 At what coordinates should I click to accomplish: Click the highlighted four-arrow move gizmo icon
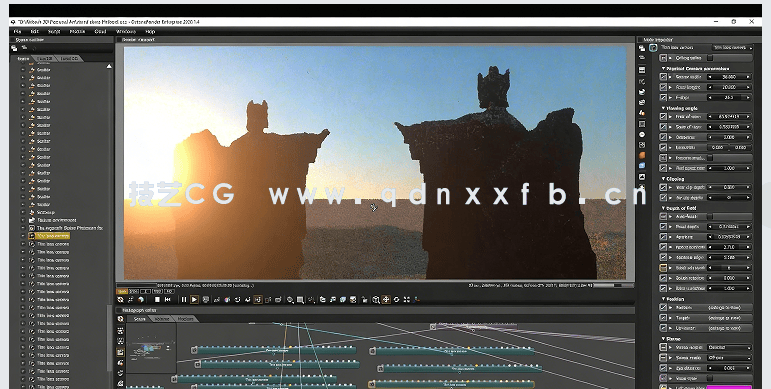coord(386,299)
